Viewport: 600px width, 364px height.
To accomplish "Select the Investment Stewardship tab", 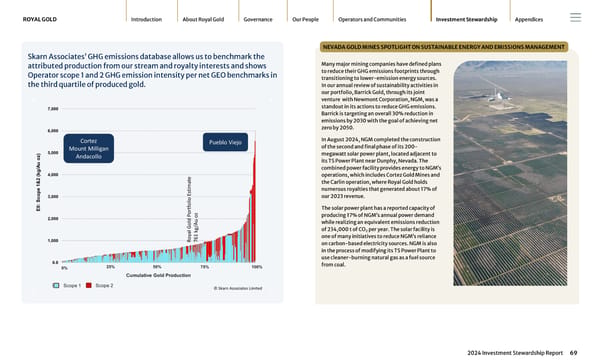I will point(466,19).
